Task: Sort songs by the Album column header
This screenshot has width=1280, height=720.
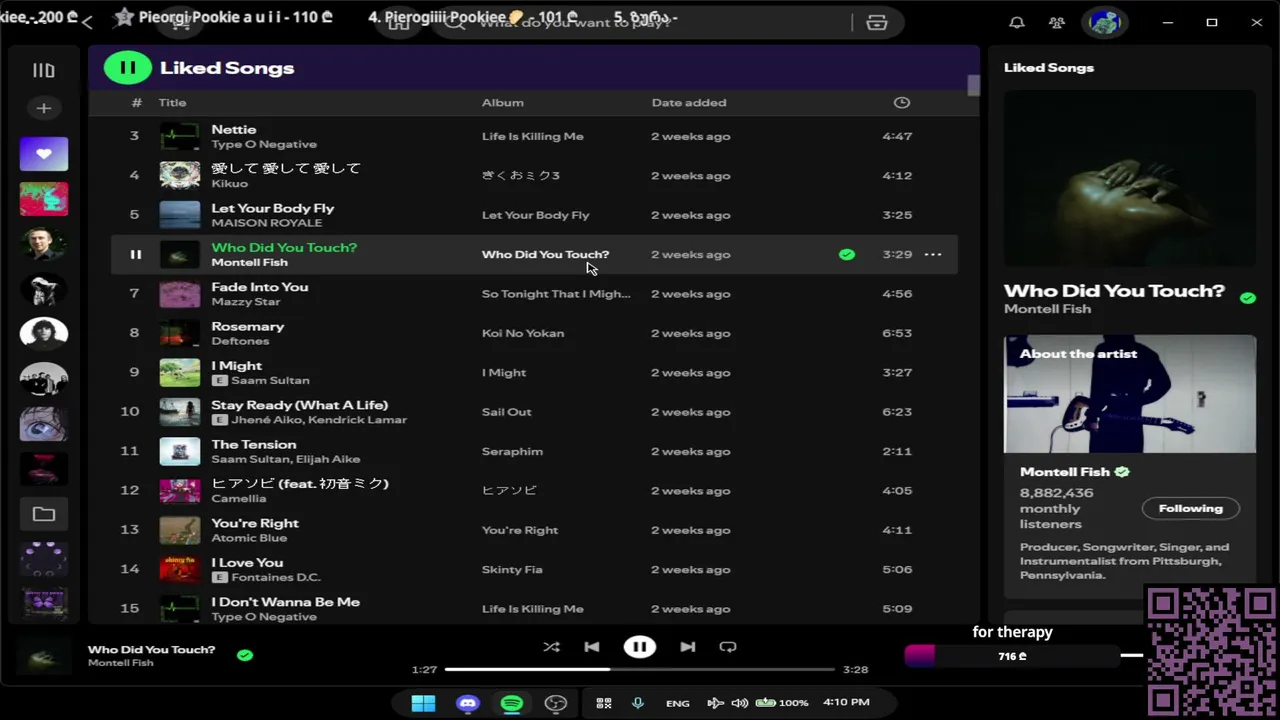Action: pos(503,102)
